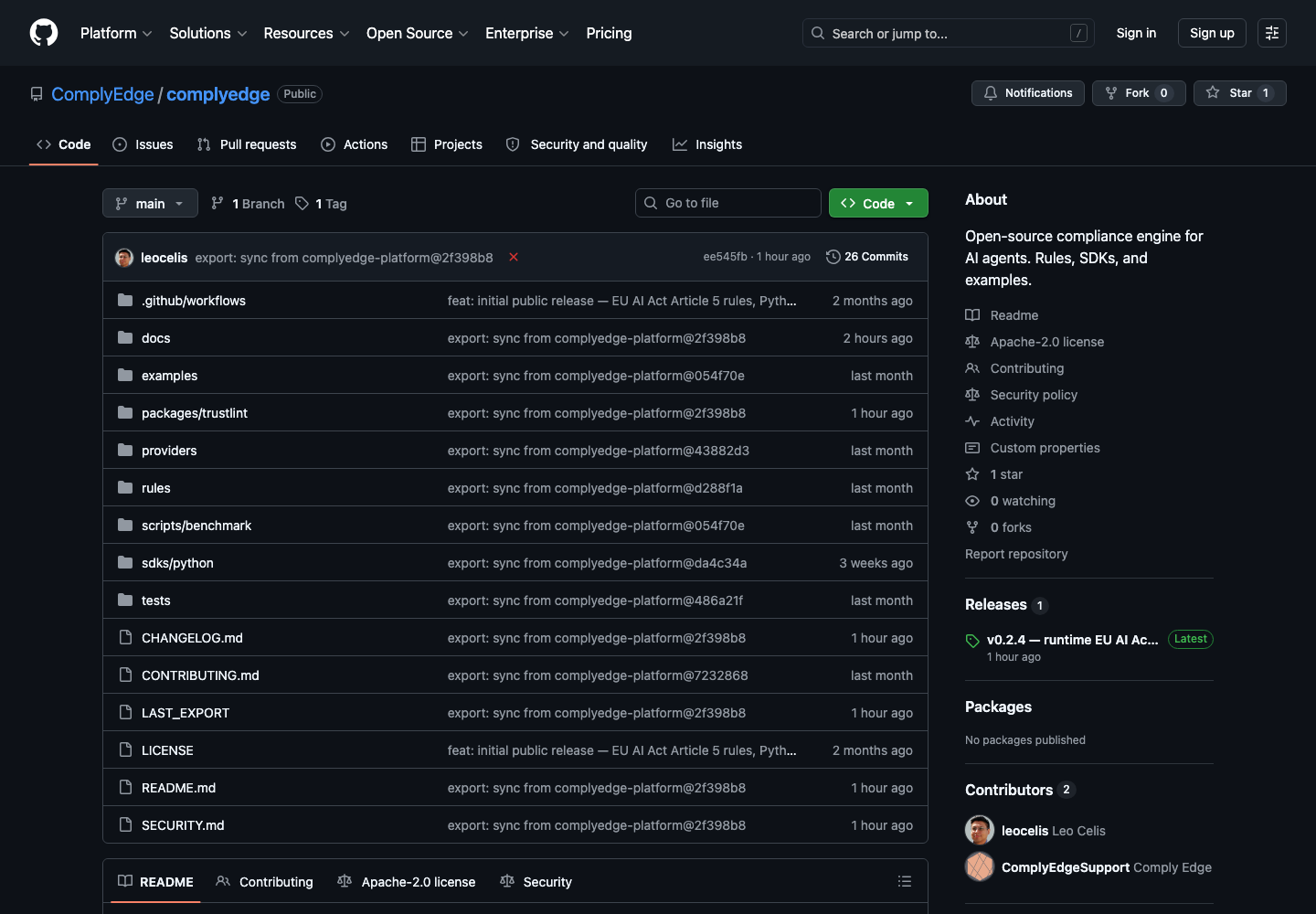View the 26 Commits history
The image size is (1316, 914).
tap(867, 257)
